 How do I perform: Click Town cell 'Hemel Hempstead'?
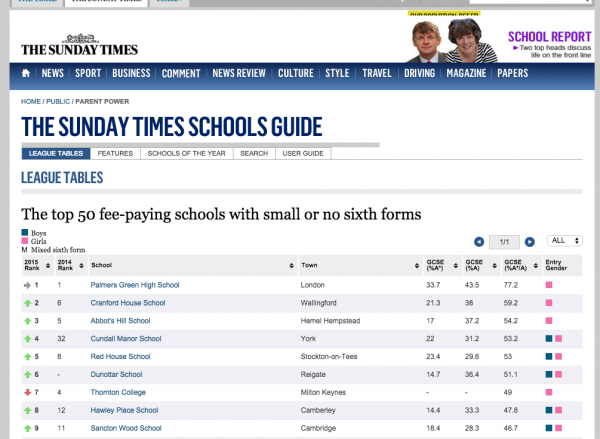[330, 321]
